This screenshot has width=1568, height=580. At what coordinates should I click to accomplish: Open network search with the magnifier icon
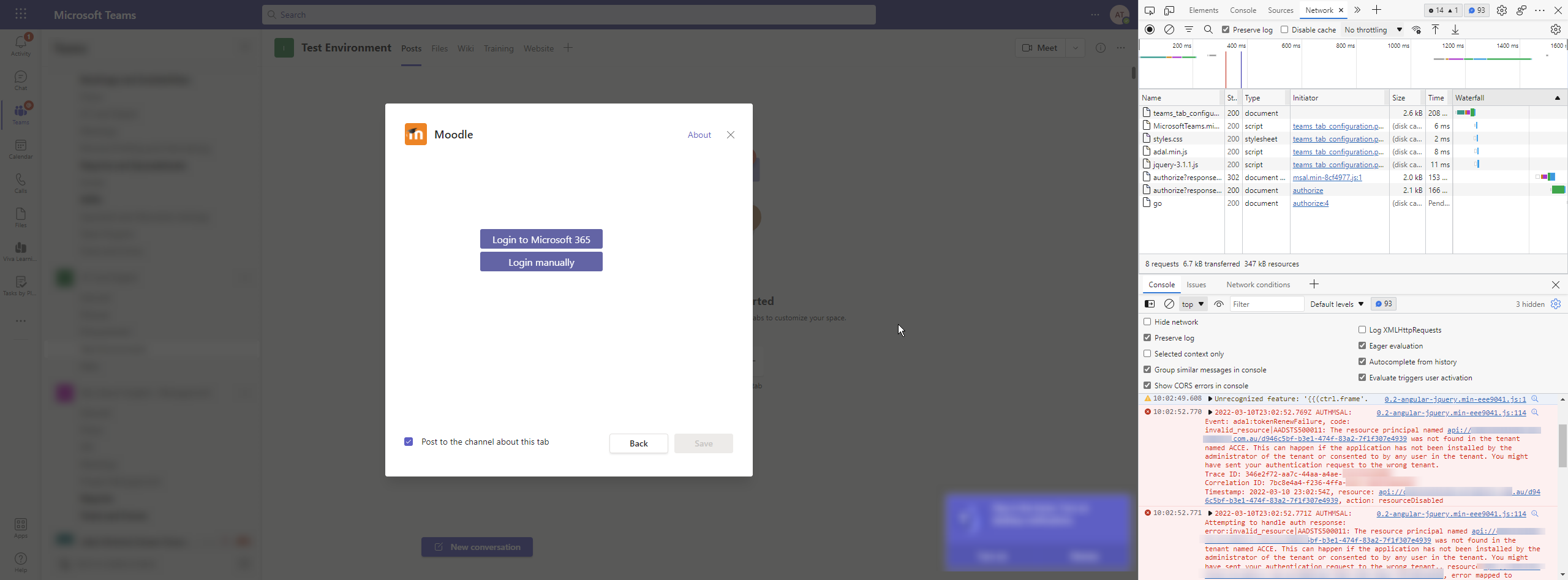tap(1208, 29)
